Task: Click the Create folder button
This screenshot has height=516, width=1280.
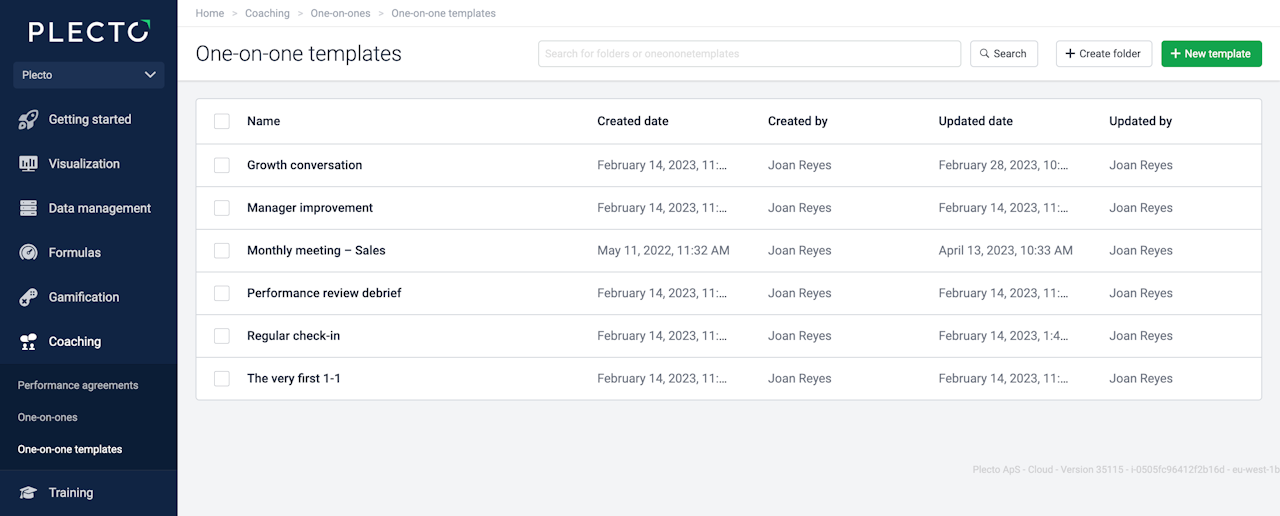Action: (1104, 54)
